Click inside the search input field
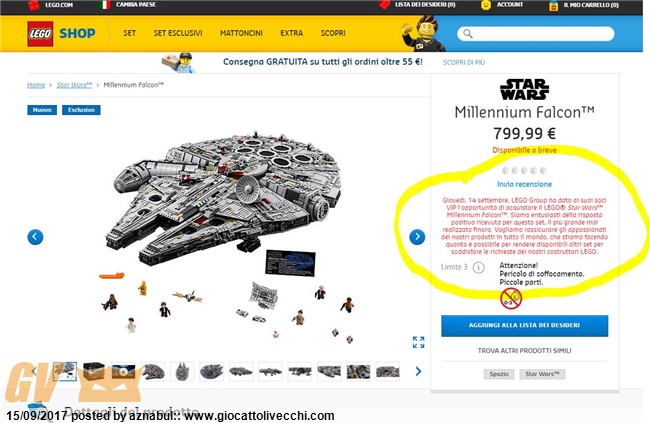 click(x=536, y=34)
